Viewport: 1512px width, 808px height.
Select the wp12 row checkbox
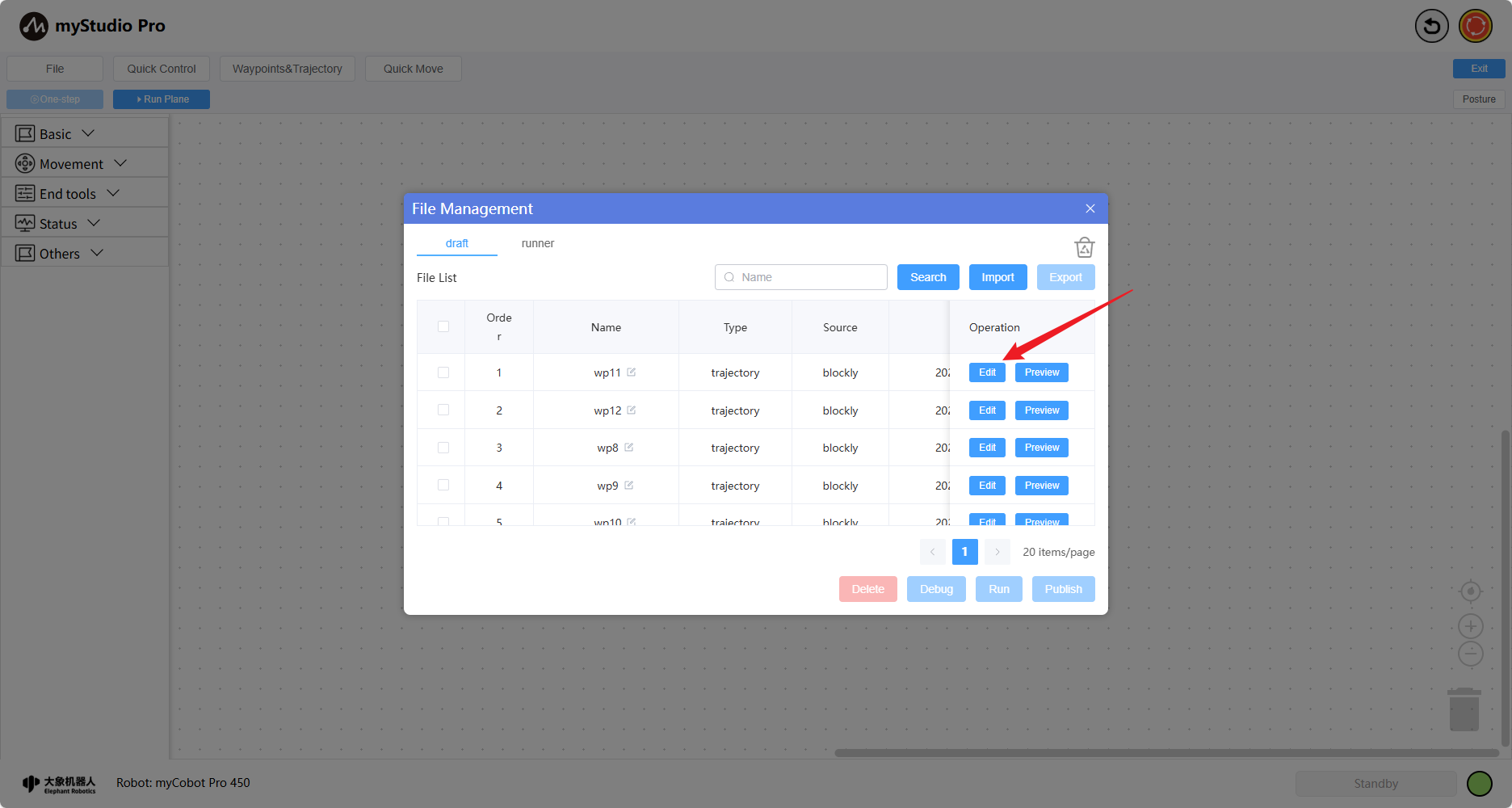(x=443, y=410)
